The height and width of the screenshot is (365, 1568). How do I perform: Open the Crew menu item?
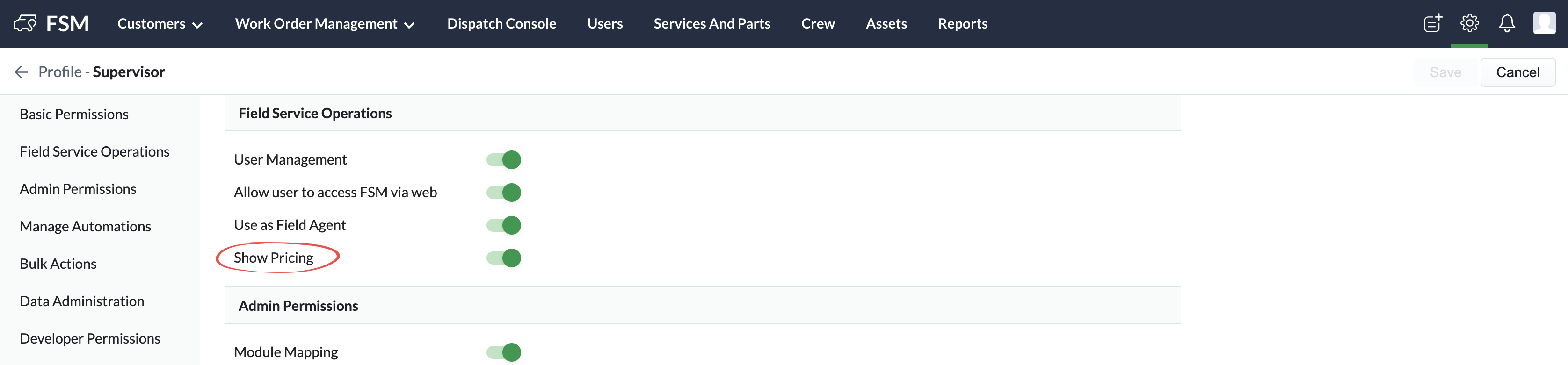(x=818, y=24)
